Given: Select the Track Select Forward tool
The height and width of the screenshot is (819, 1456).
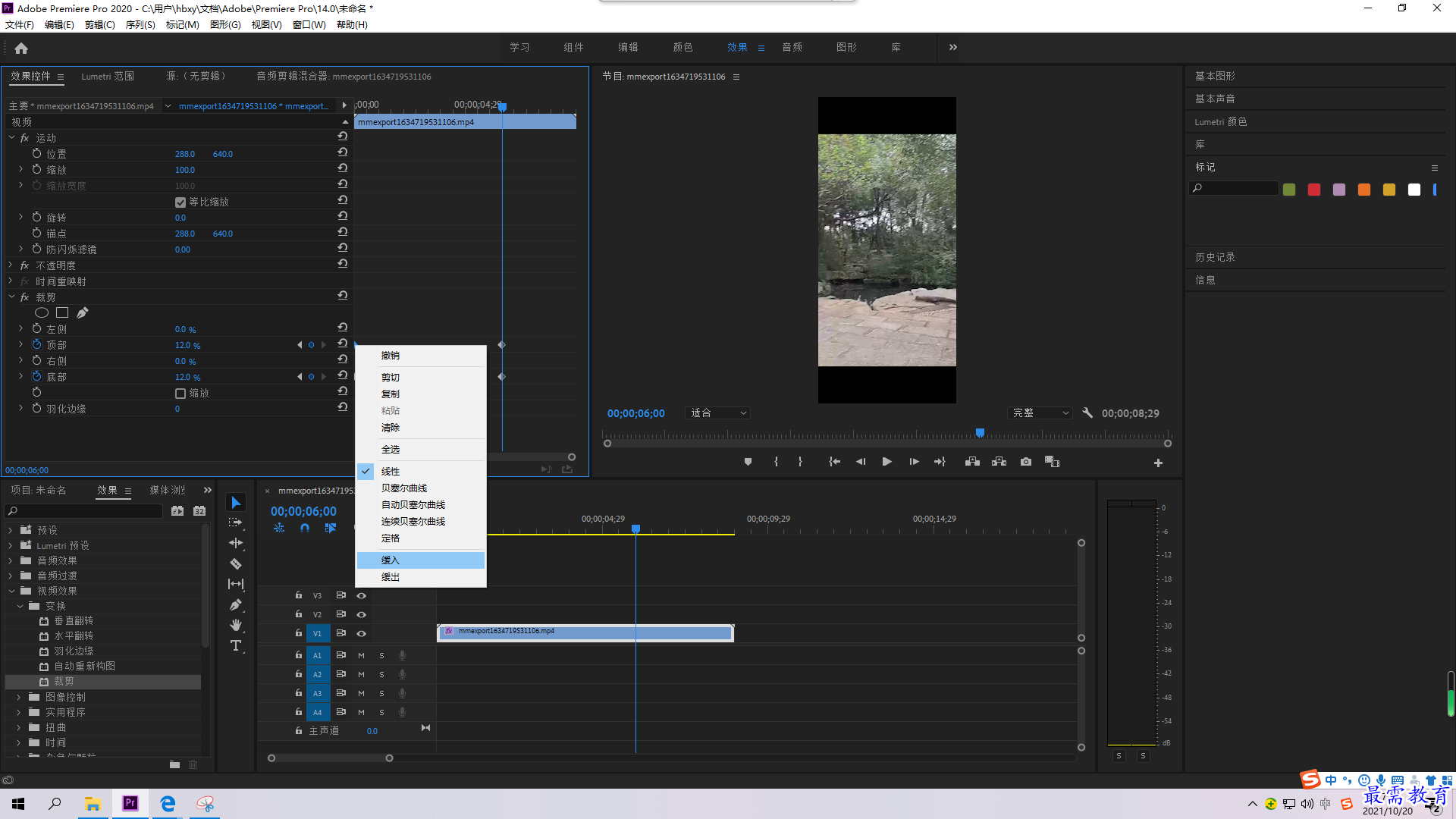Looking at the screenshot, I should point(236,523).
